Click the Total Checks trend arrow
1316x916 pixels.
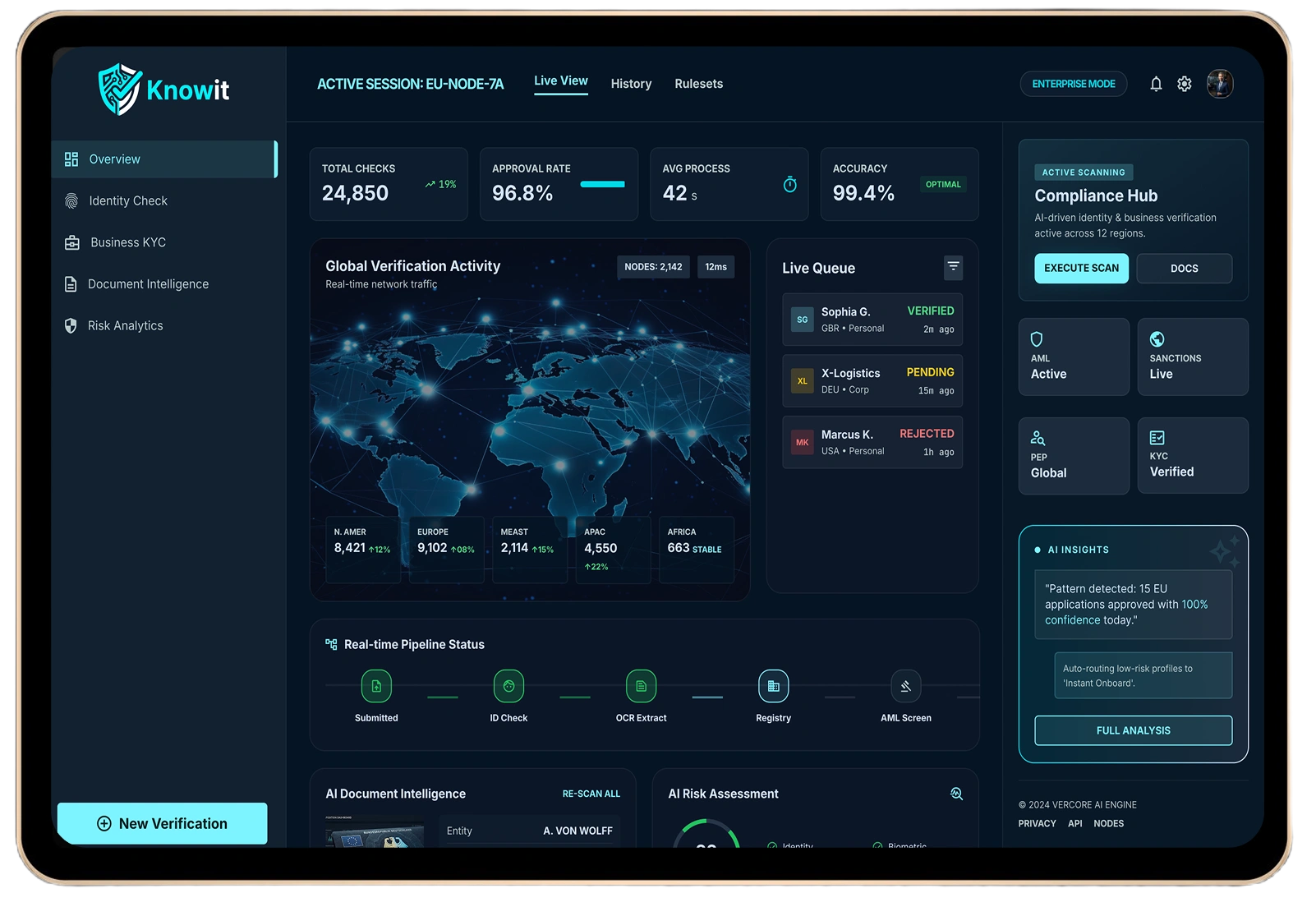point(430,185)
